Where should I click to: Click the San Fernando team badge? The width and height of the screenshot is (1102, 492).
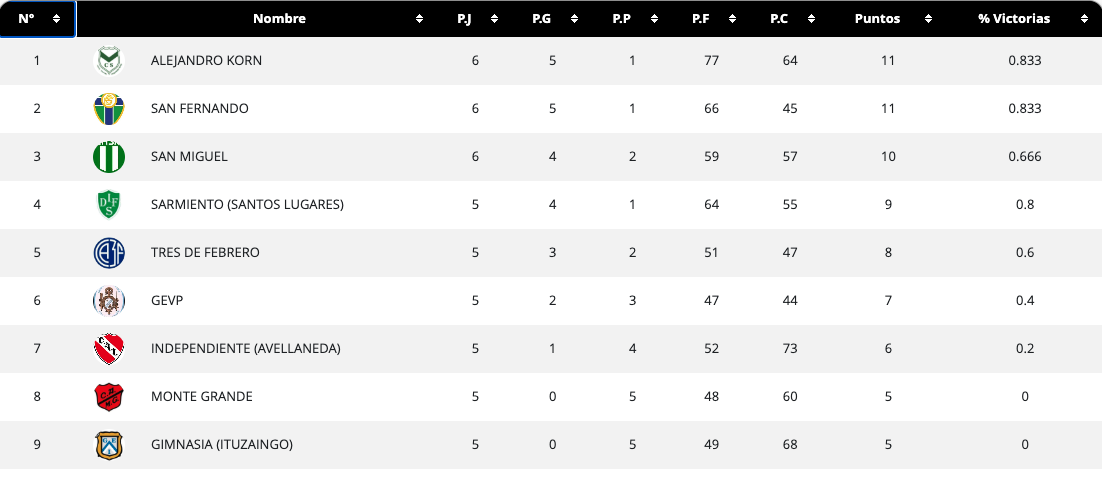[109, 108]
